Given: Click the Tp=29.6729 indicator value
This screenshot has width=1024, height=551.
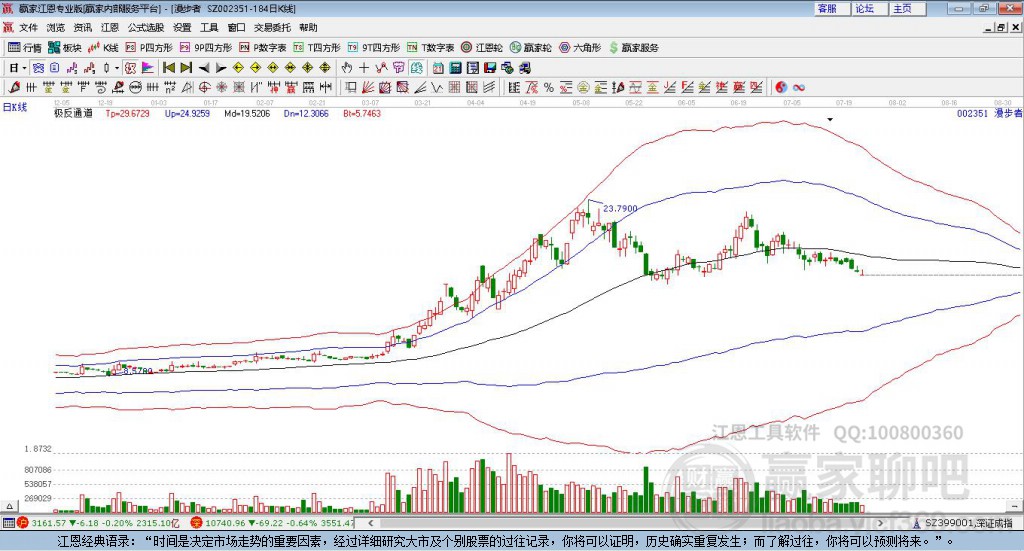Looking at the screenshot, I should tap(127, 114).
